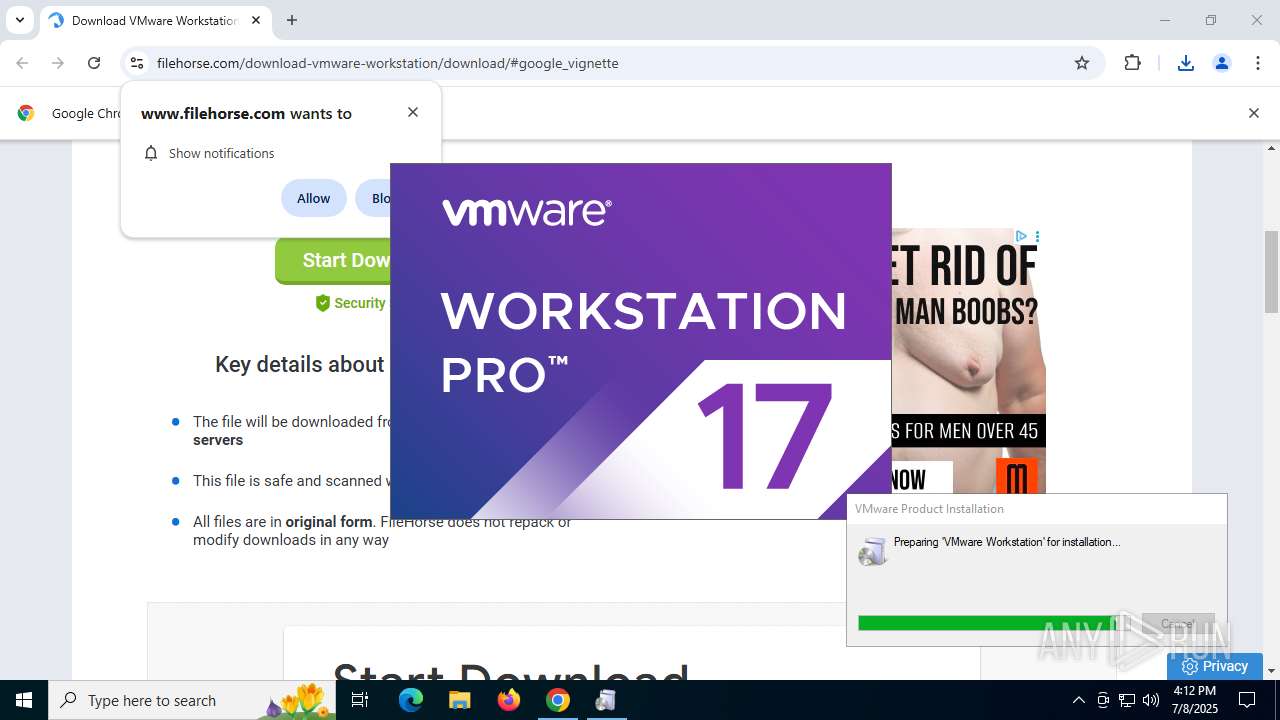Close the notification permission popup

coord(413,112)
